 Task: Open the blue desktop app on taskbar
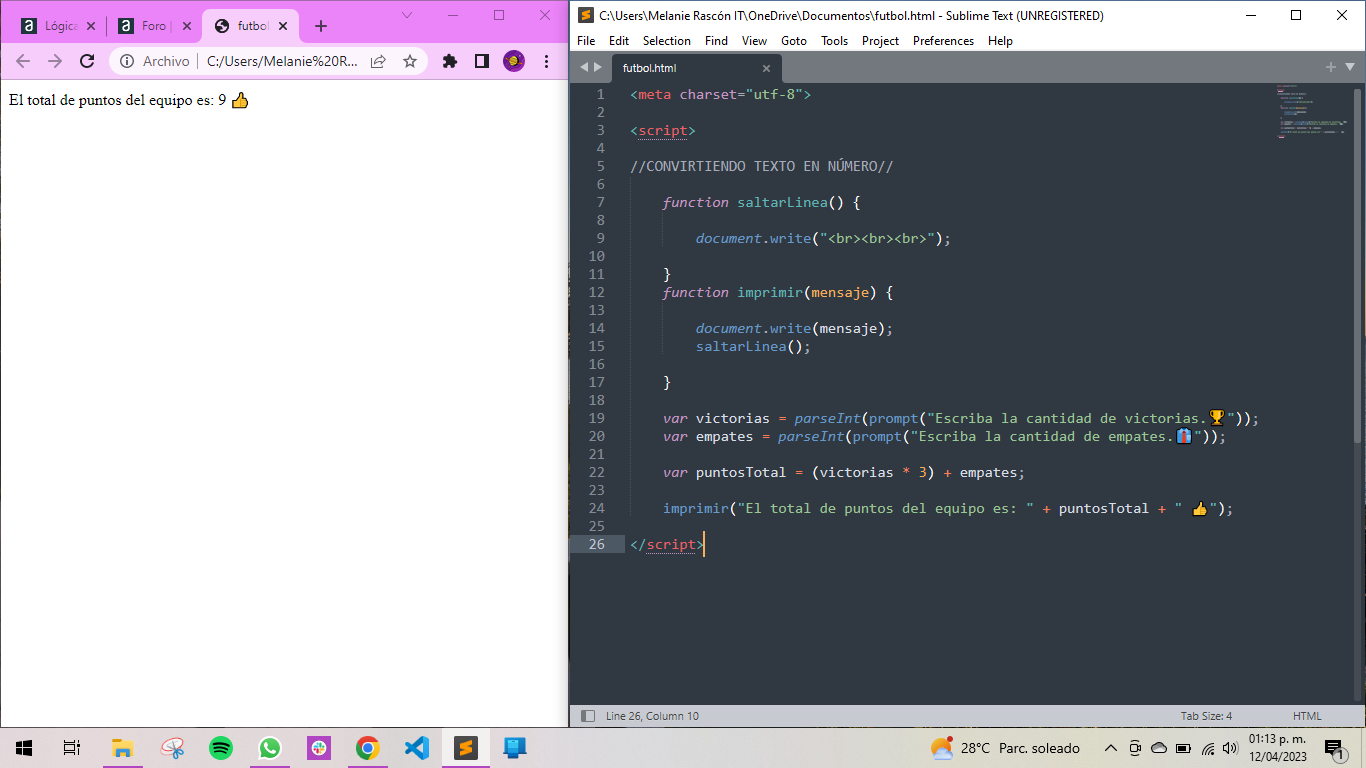(x=515, y=748)
